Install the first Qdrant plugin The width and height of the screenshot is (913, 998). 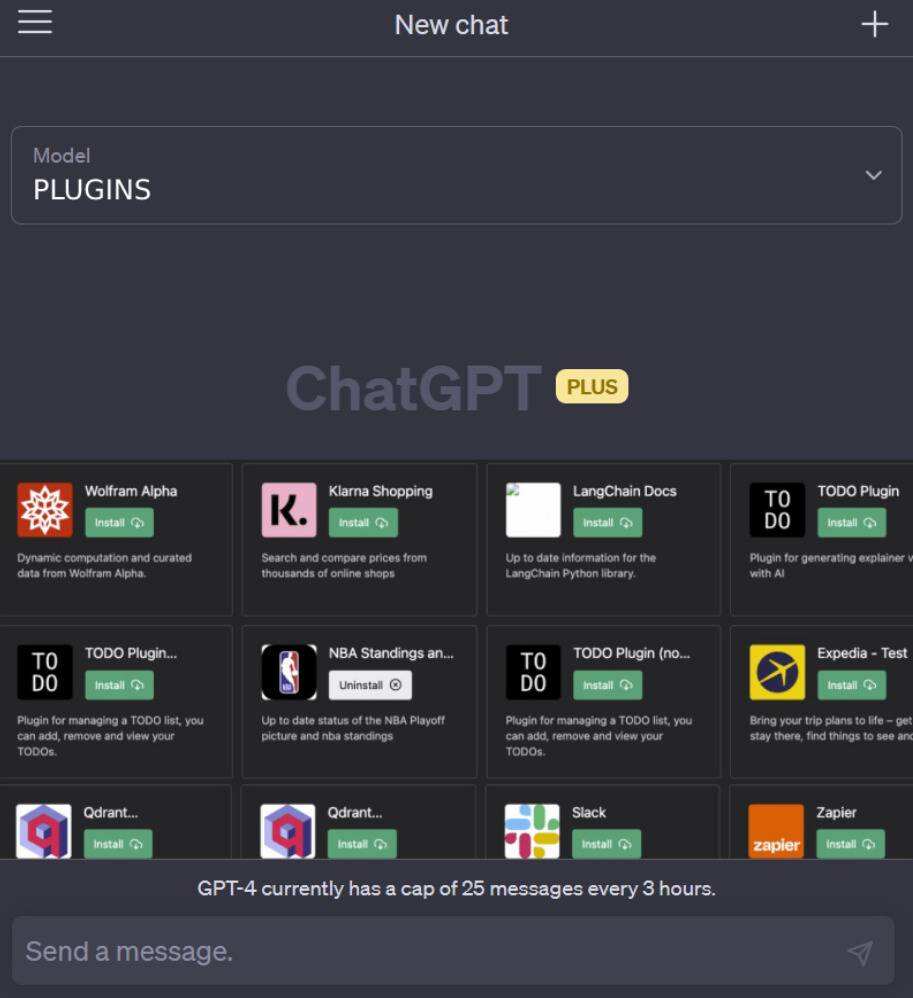pos(118,844)
